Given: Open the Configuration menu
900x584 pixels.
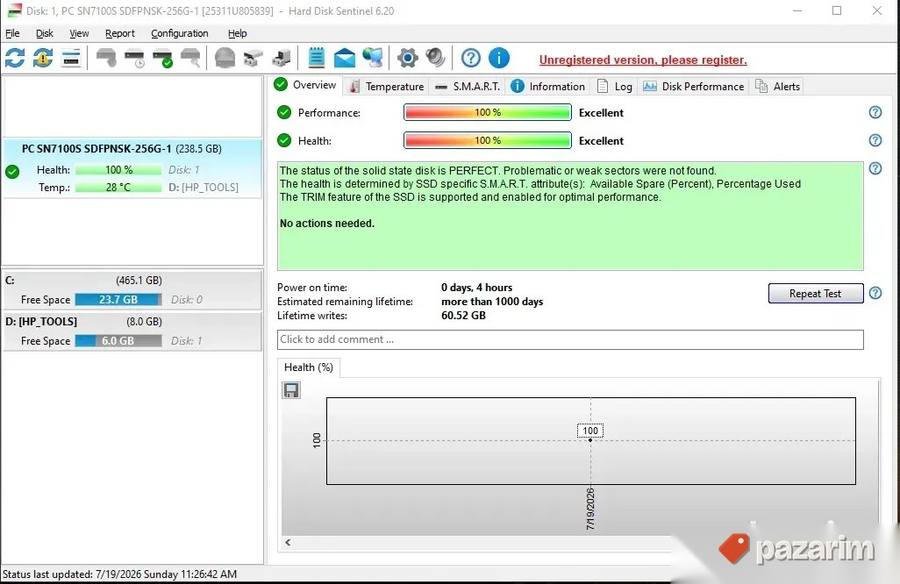Looking at the screenshot, I should pyautogui.click(x=180, y=33).
